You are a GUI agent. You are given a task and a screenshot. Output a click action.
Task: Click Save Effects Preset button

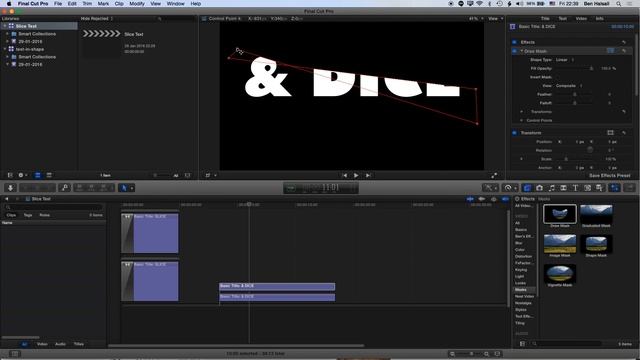(609, 176)
